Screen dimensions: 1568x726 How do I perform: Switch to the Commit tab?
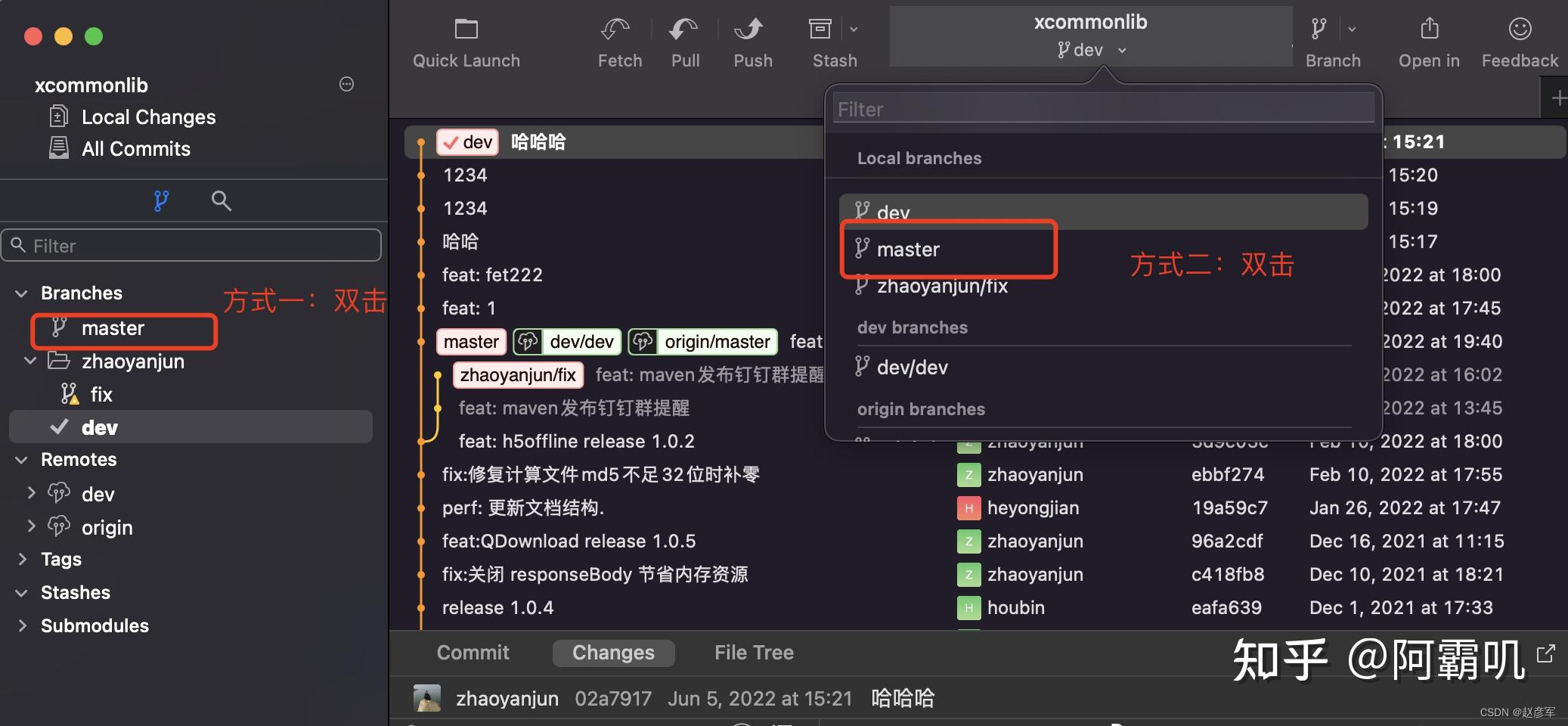click(x=473, y=652)
